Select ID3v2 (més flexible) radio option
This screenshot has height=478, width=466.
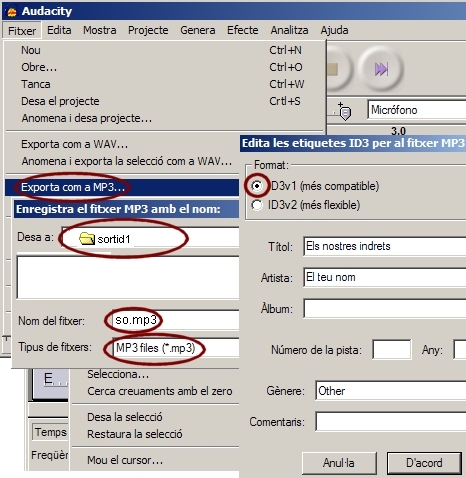pos(257,205)
